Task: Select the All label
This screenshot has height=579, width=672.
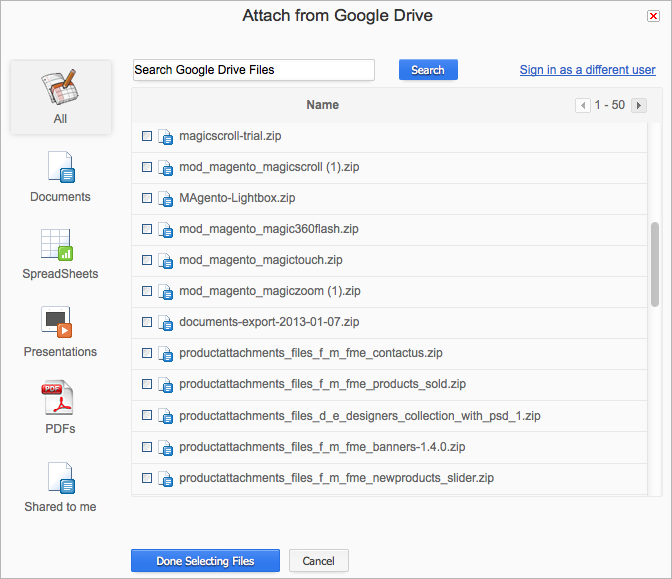Action: 60,119
